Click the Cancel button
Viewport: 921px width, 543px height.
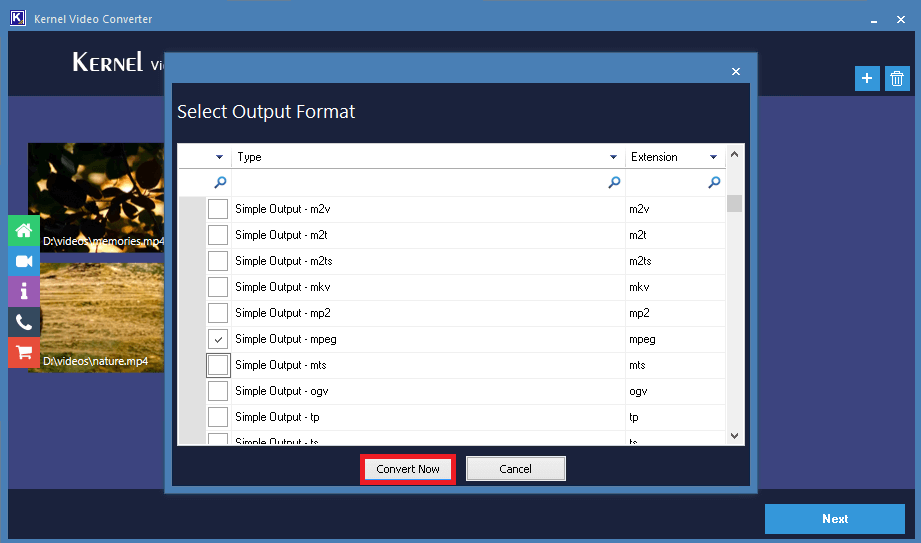coord(516,469)
